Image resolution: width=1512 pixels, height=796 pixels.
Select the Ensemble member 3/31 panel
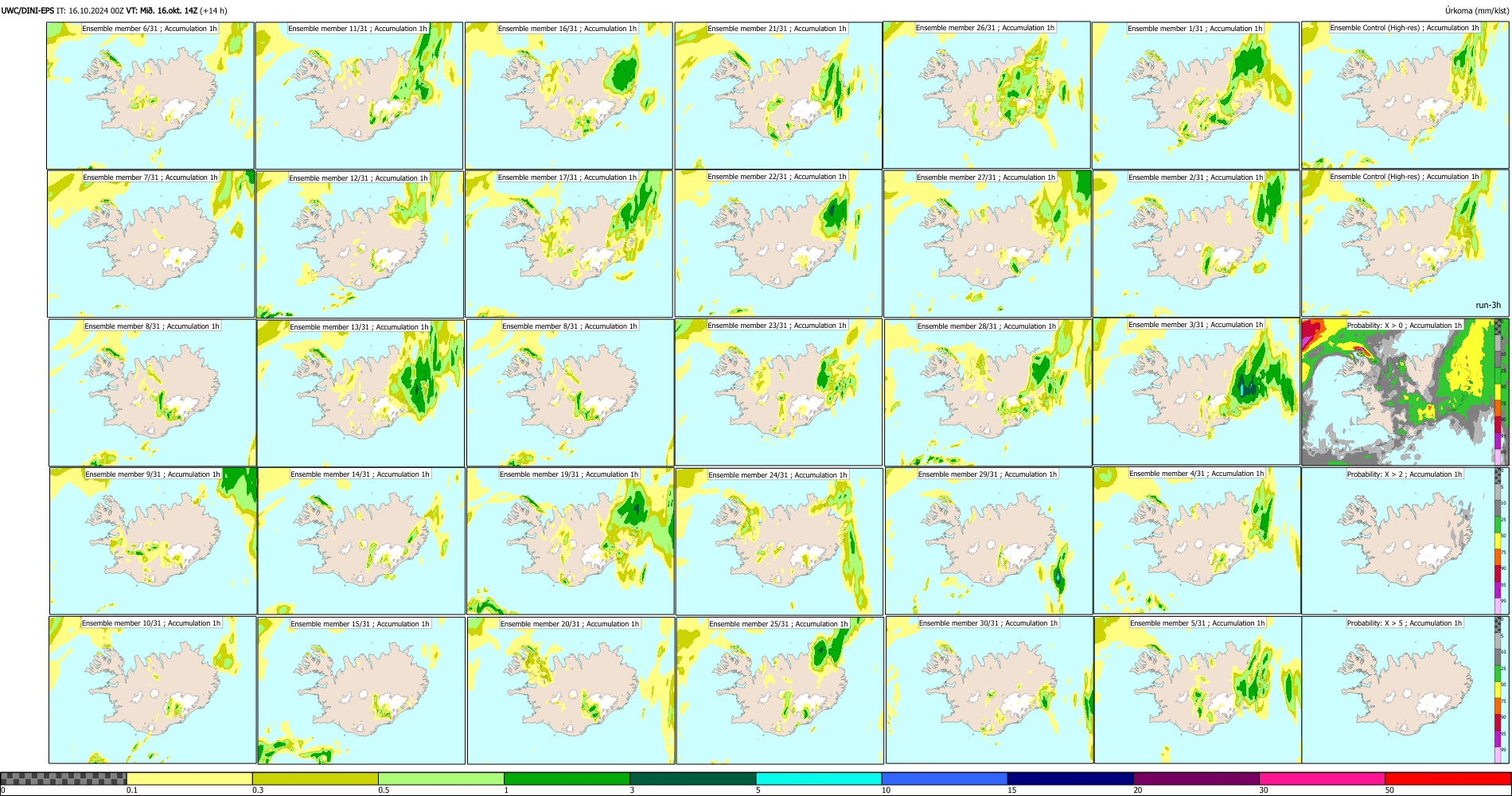point(1196,392)
